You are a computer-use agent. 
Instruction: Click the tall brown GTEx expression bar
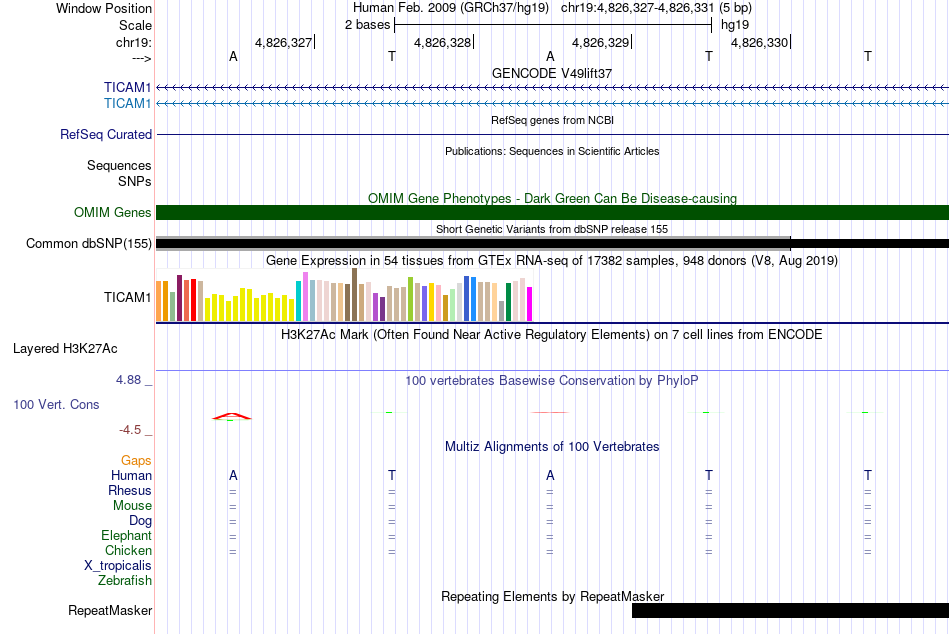tap(354, 295)
